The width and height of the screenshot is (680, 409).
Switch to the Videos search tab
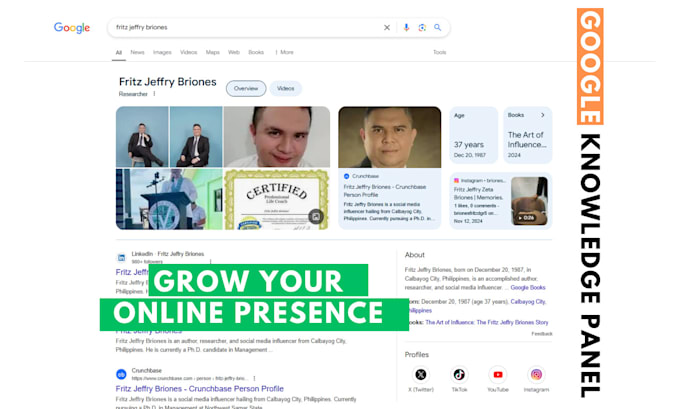pyautogui.click(x=189, y=52)
